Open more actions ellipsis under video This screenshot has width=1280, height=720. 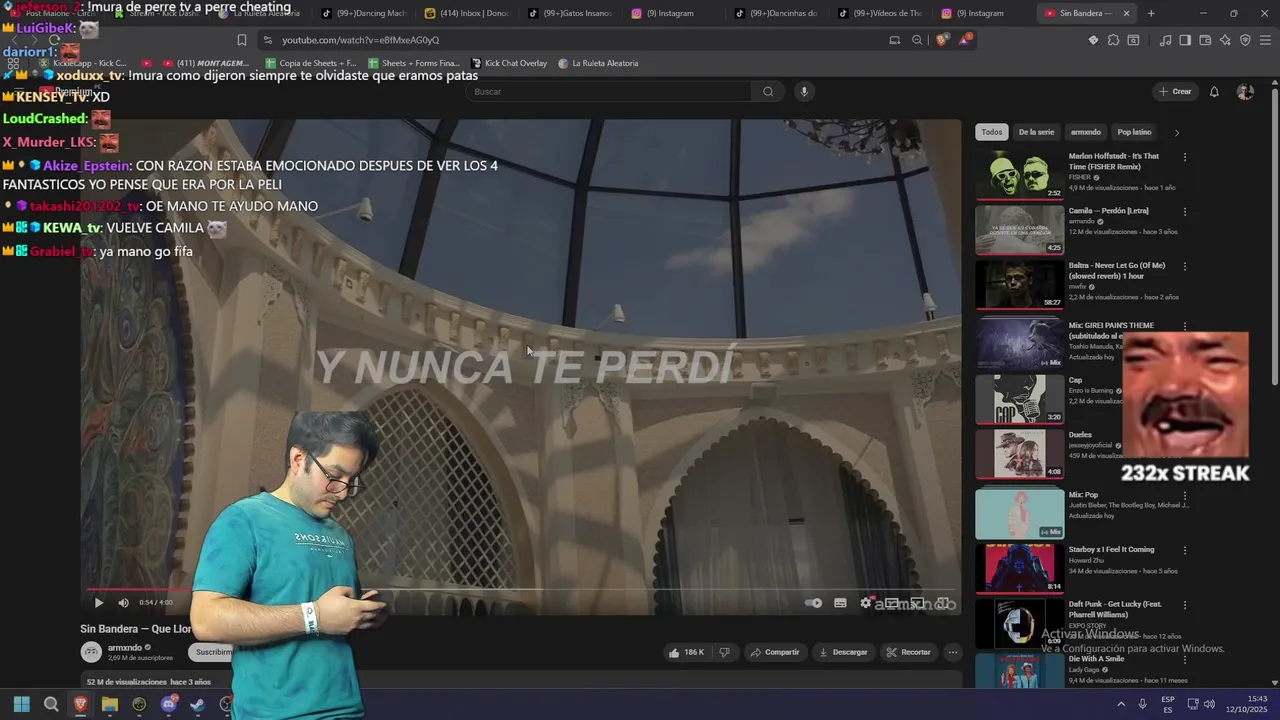pyautogui.click(x=953, y=652)
